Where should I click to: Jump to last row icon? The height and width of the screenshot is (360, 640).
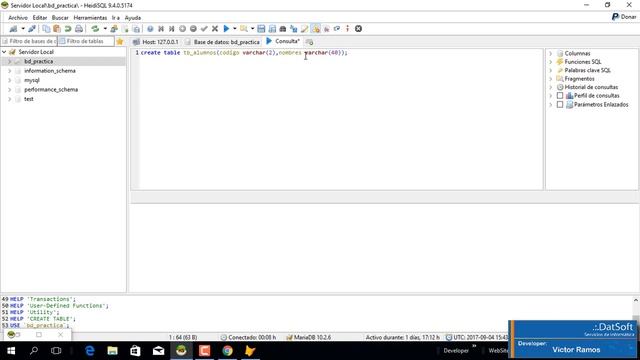(x=171, y=29)
